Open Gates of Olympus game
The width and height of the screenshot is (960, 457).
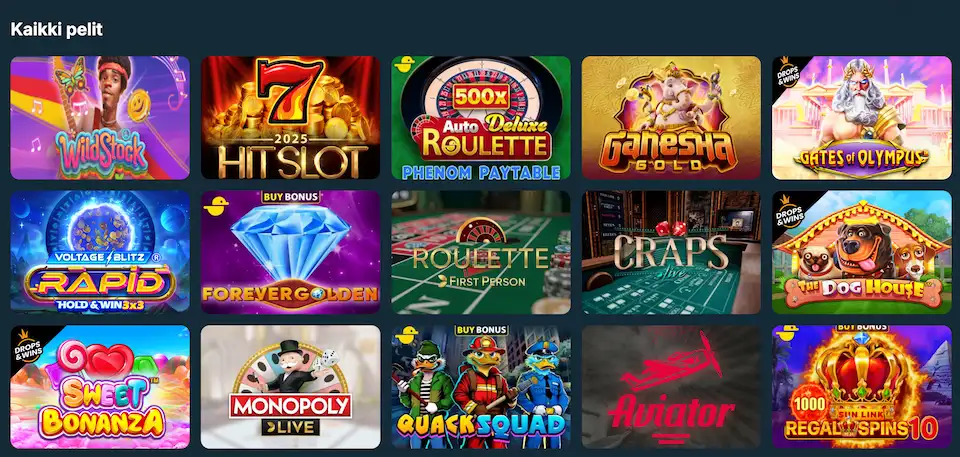pos(861,118)
